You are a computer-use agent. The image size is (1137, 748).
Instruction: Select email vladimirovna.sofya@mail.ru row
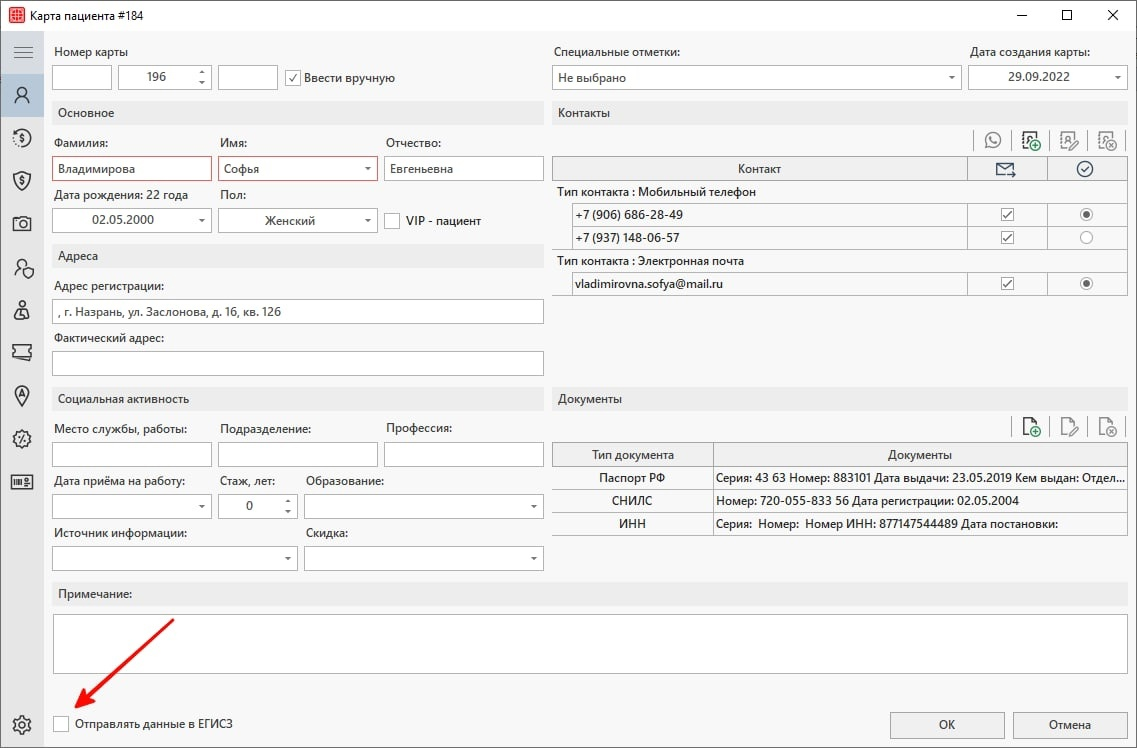pos(769,283)
